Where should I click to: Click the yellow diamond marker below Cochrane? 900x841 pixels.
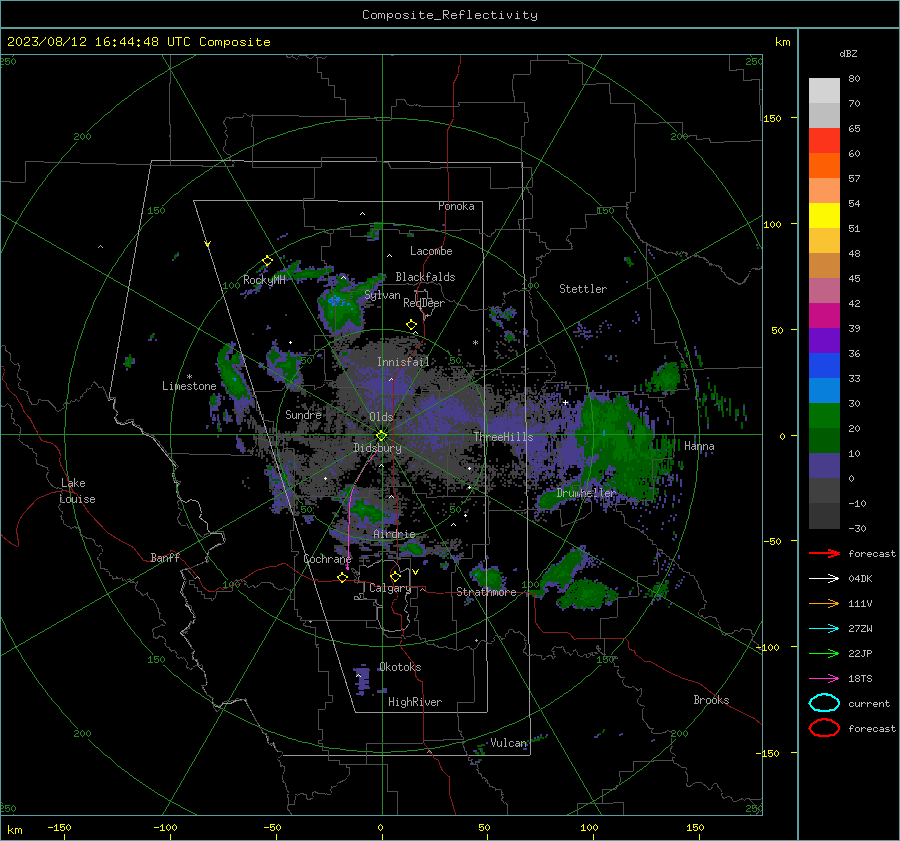(343, 578)
